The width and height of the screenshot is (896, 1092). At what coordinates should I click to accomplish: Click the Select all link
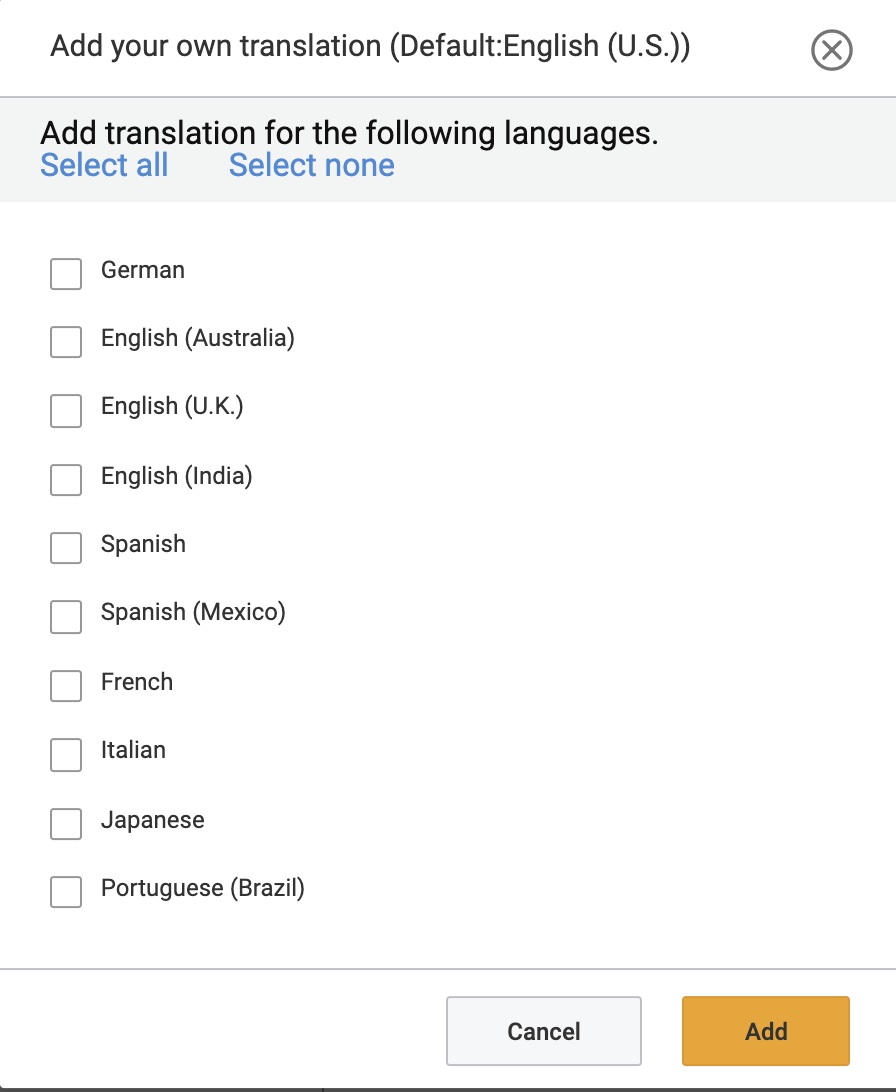point(104,165)
